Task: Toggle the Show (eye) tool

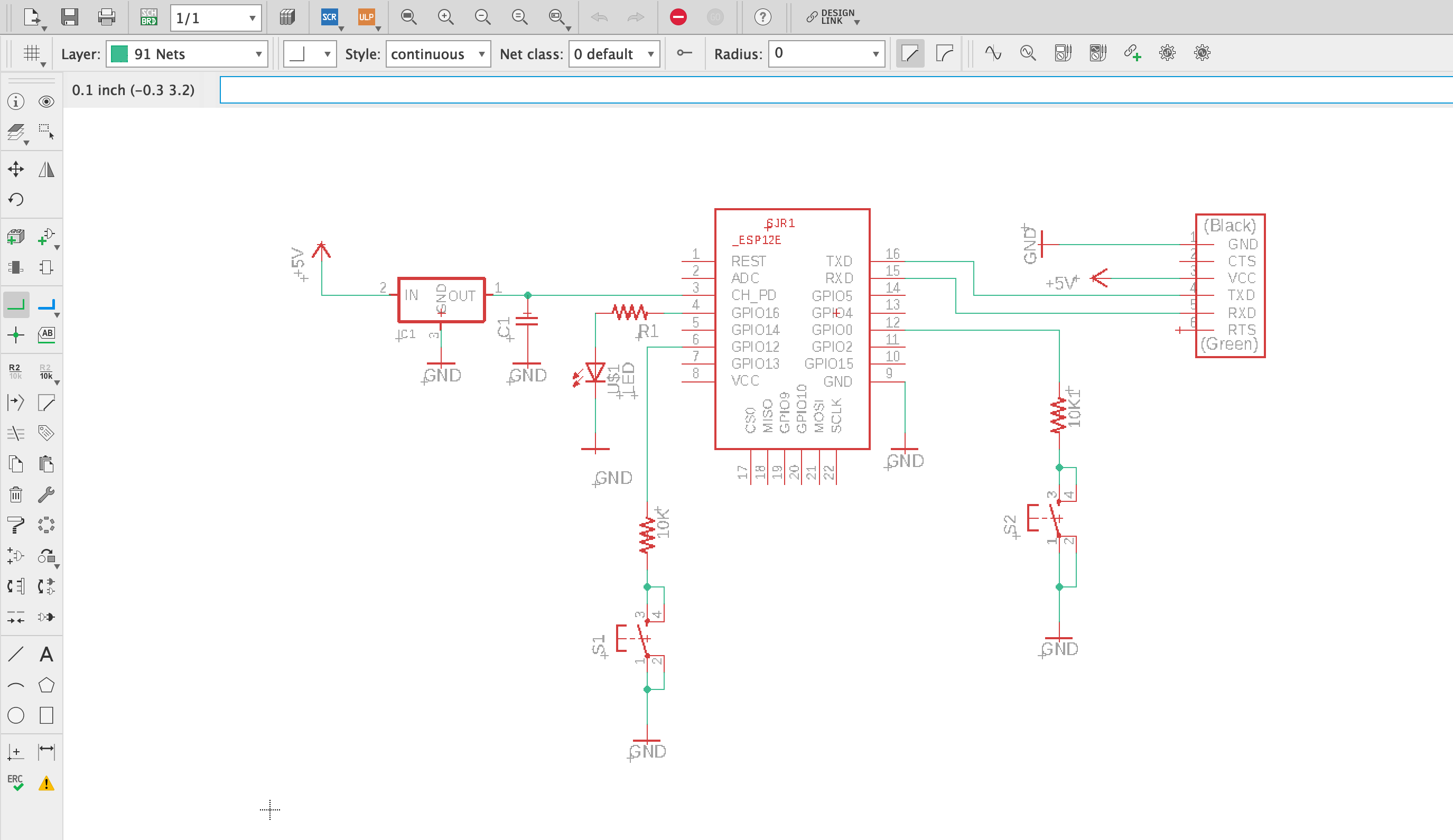Action: (46, 102)
